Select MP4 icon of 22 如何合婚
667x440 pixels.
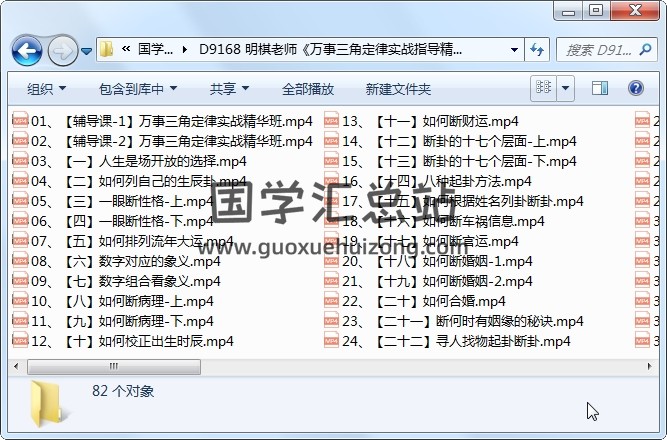331,301
